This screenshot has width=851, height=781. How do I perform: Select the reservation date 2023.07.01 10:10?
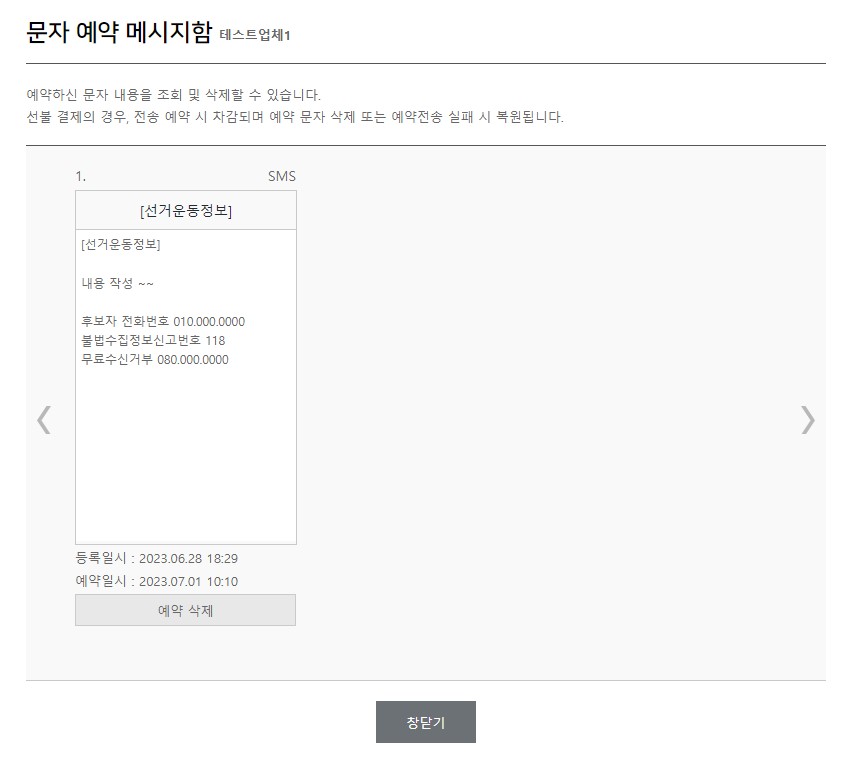(x=158, y=581)
